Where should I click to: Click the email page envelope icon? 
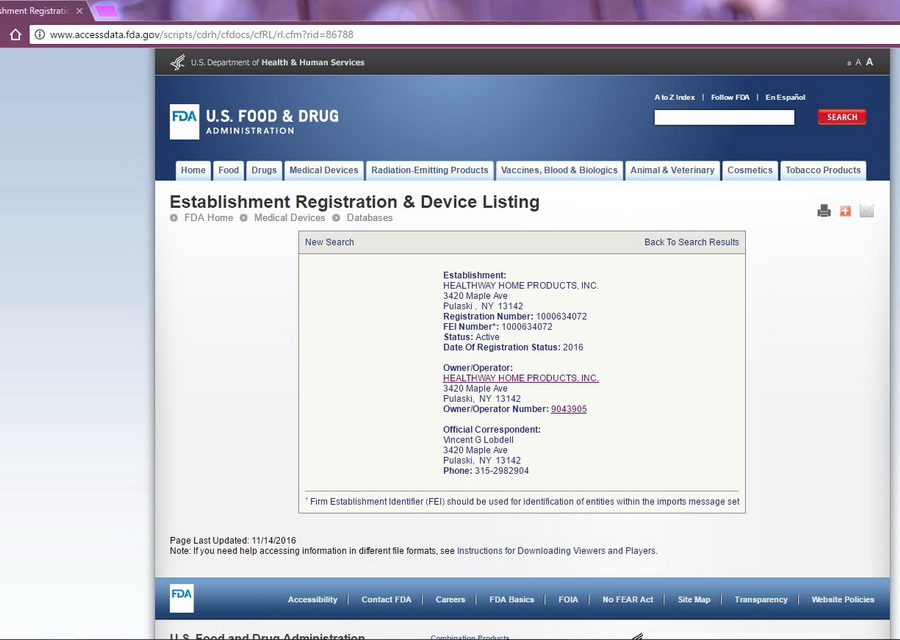[867, 211]
